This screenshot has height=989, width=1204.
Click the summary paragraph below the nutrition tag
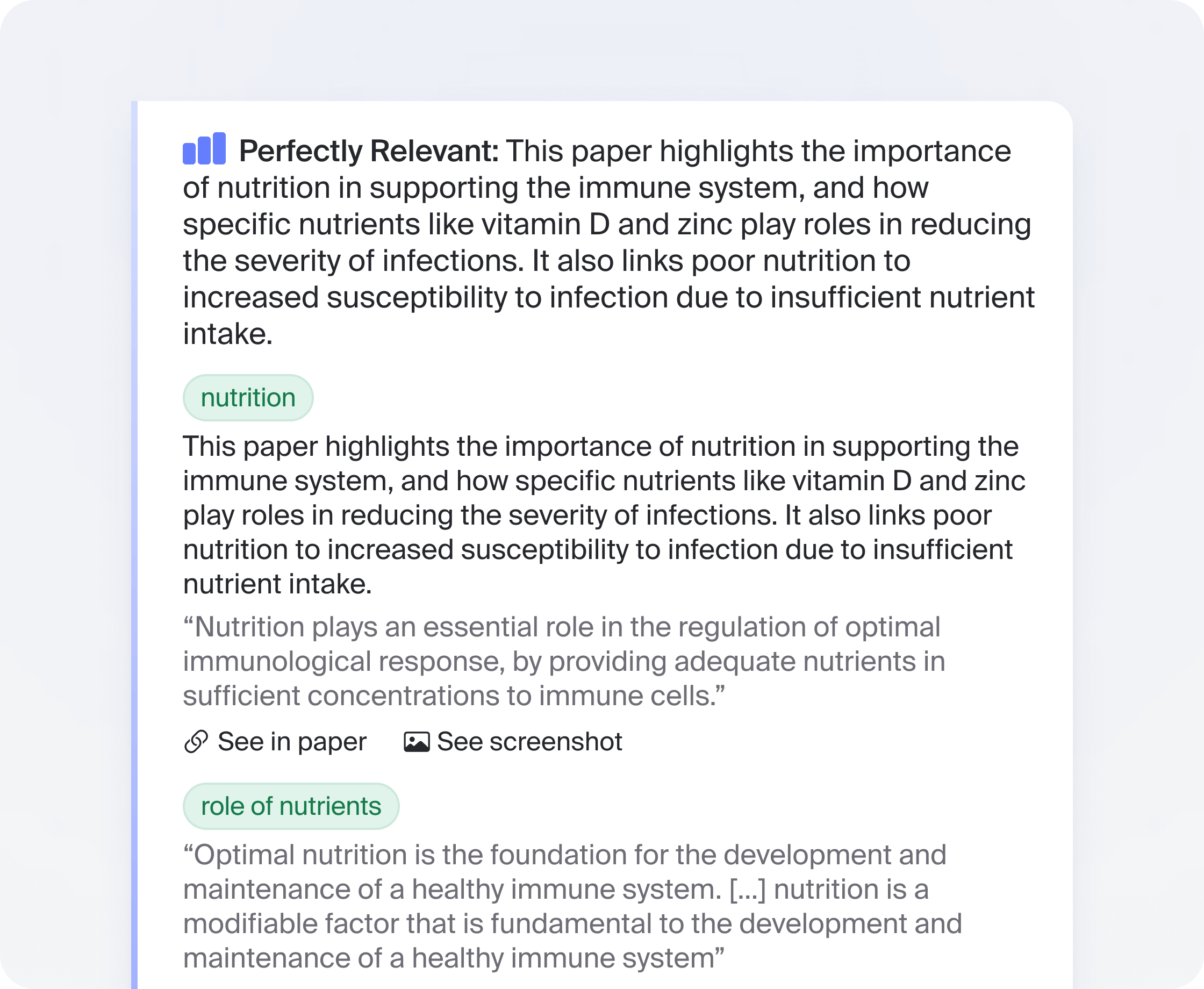coord(598,515)
